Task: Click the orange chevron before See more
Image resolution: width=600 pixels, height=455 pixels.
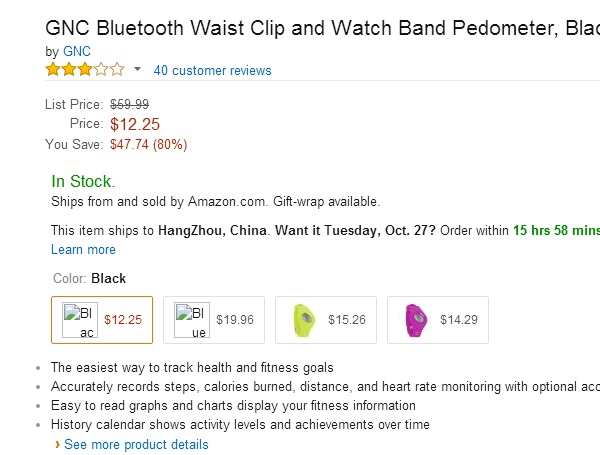Action: pyautogui.click(x=58, y=444)
